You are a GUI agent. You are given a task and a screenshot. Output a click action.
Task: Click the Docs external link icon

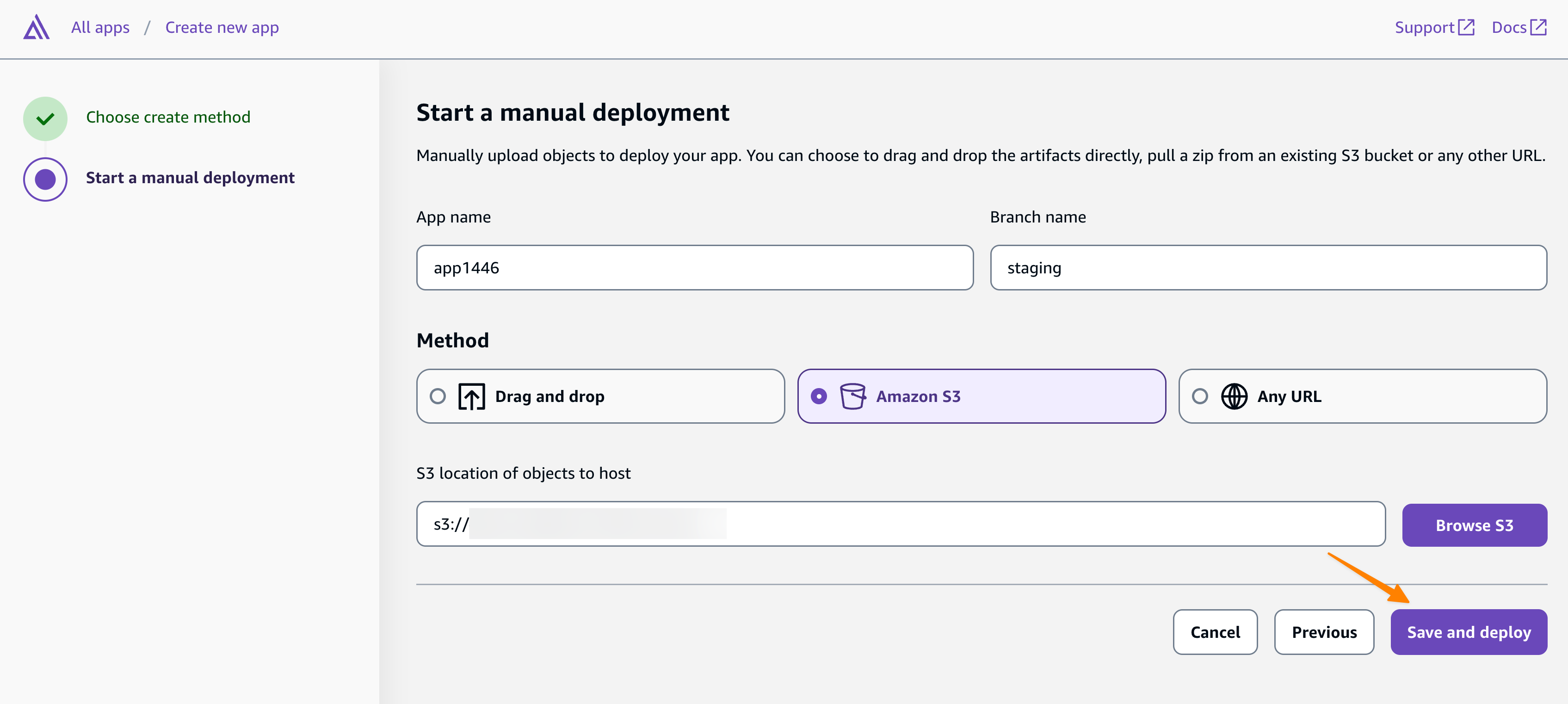1538,27
